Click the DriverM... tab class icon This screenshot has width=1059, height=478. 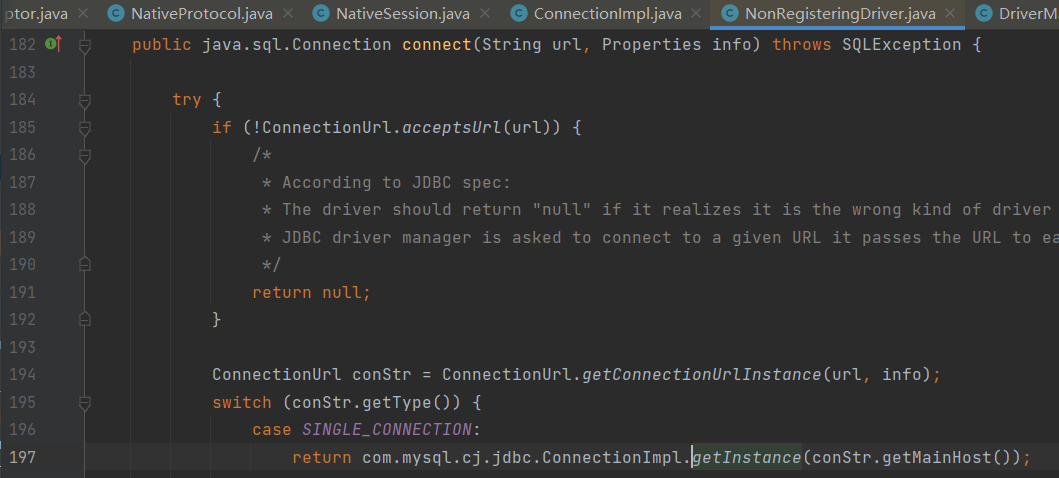tap(983, 14)
